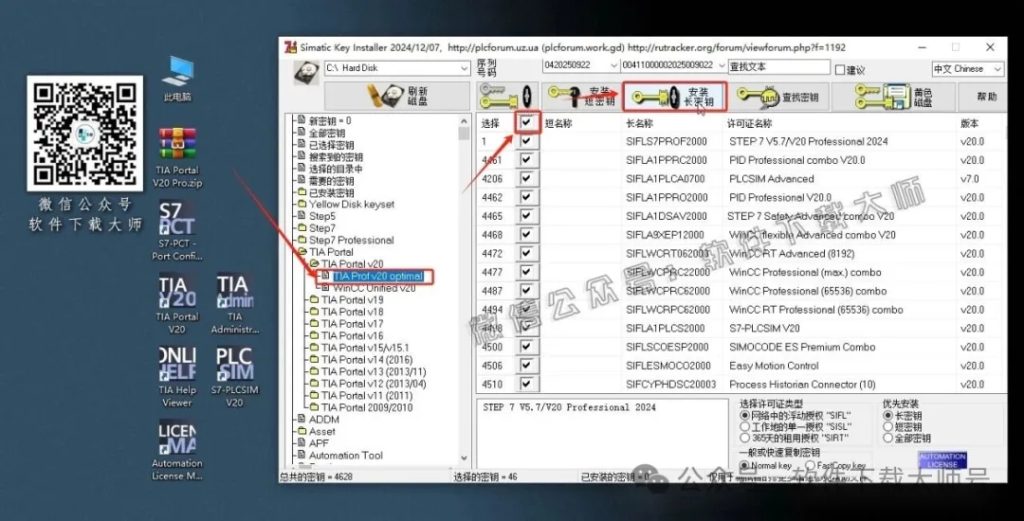
Task: Select the 网络中的浮动授权 "SIFL" radio button
Action: [744, 415]
